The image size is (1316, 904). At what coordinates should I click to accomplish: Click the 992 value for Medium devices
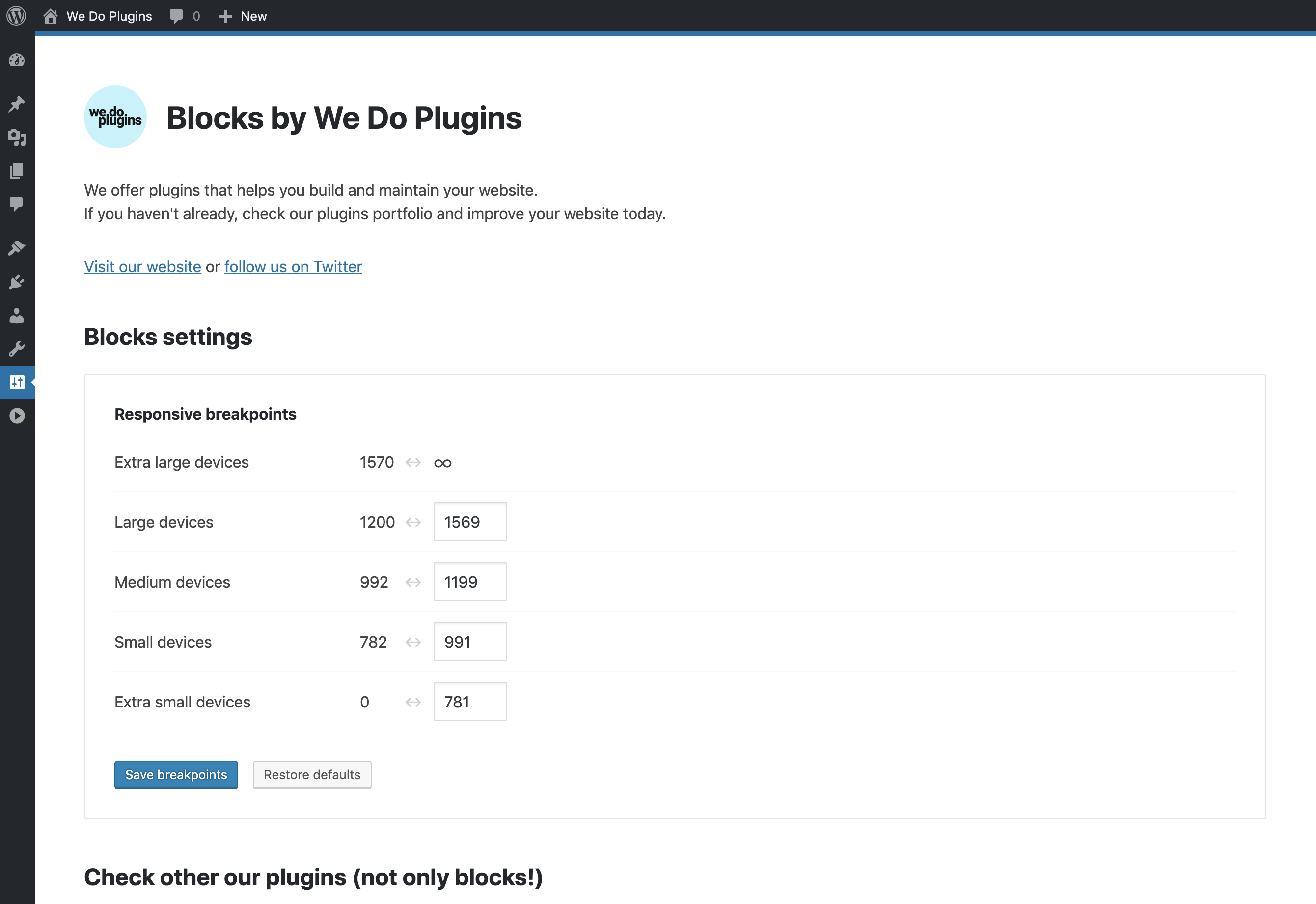(x=374, y=582)
